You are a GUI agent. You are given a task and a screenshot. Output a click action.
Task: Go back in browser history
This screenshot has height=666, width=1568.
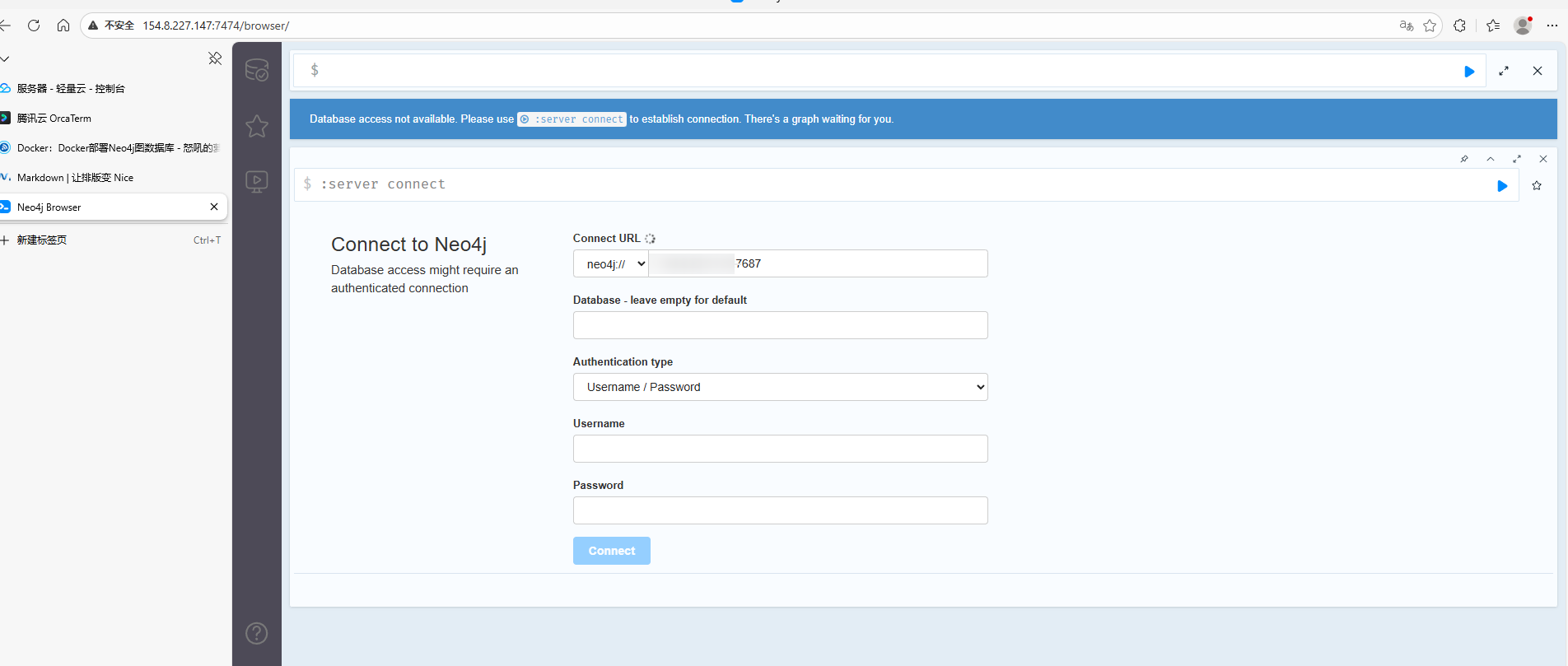tap(5, 26)
